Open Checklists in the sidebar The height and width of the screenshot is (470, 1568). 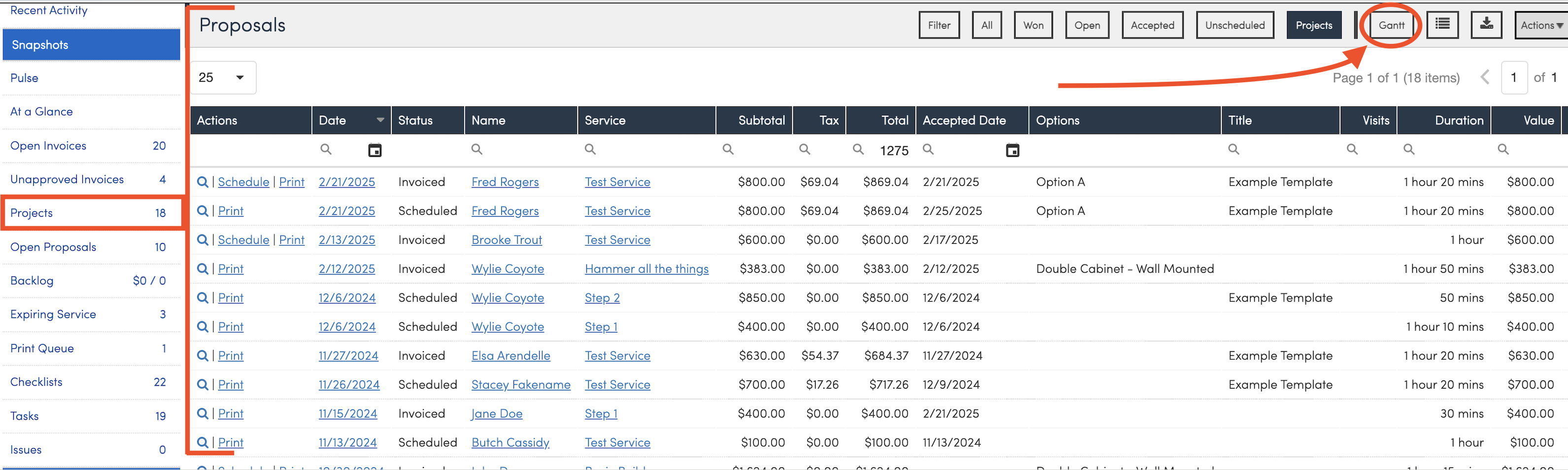(x=91, y=382)
